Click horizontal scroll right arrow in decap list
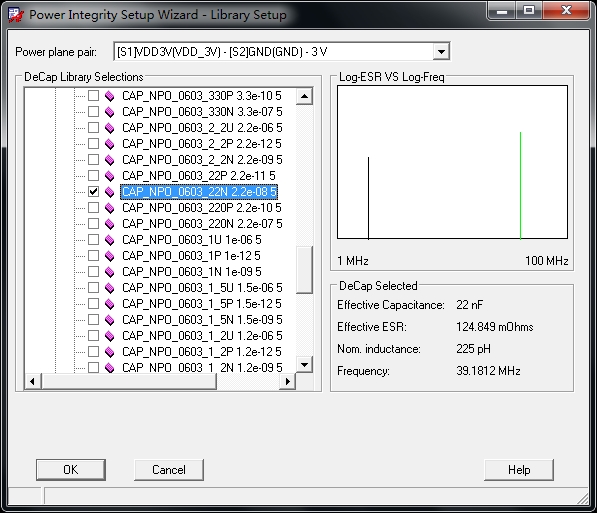 click(287, 381)
